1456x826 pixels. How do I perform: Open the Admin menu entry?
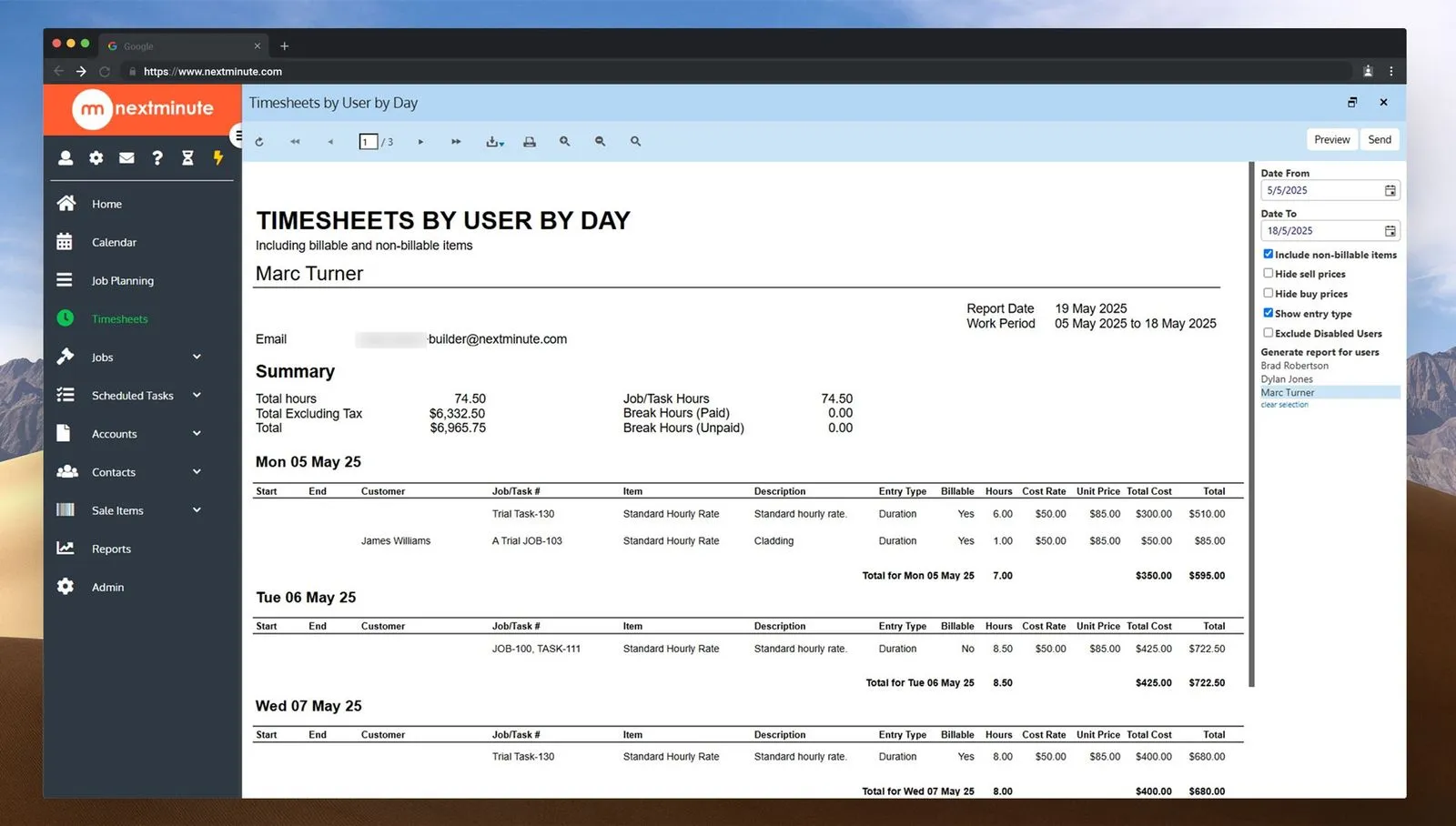107,587
